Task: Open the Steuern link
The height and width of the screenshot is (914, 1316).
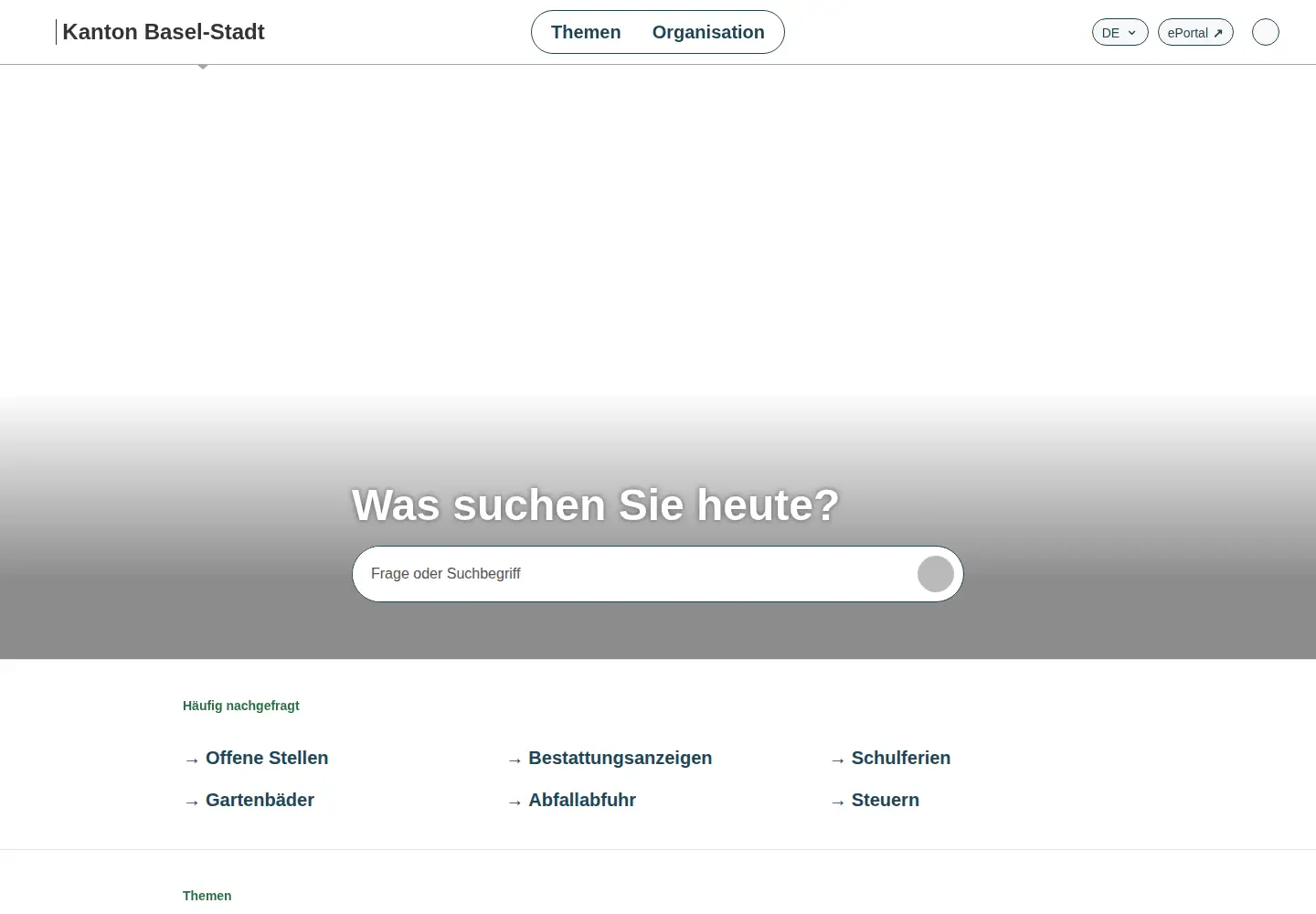Action: click(x=875, y=800)
